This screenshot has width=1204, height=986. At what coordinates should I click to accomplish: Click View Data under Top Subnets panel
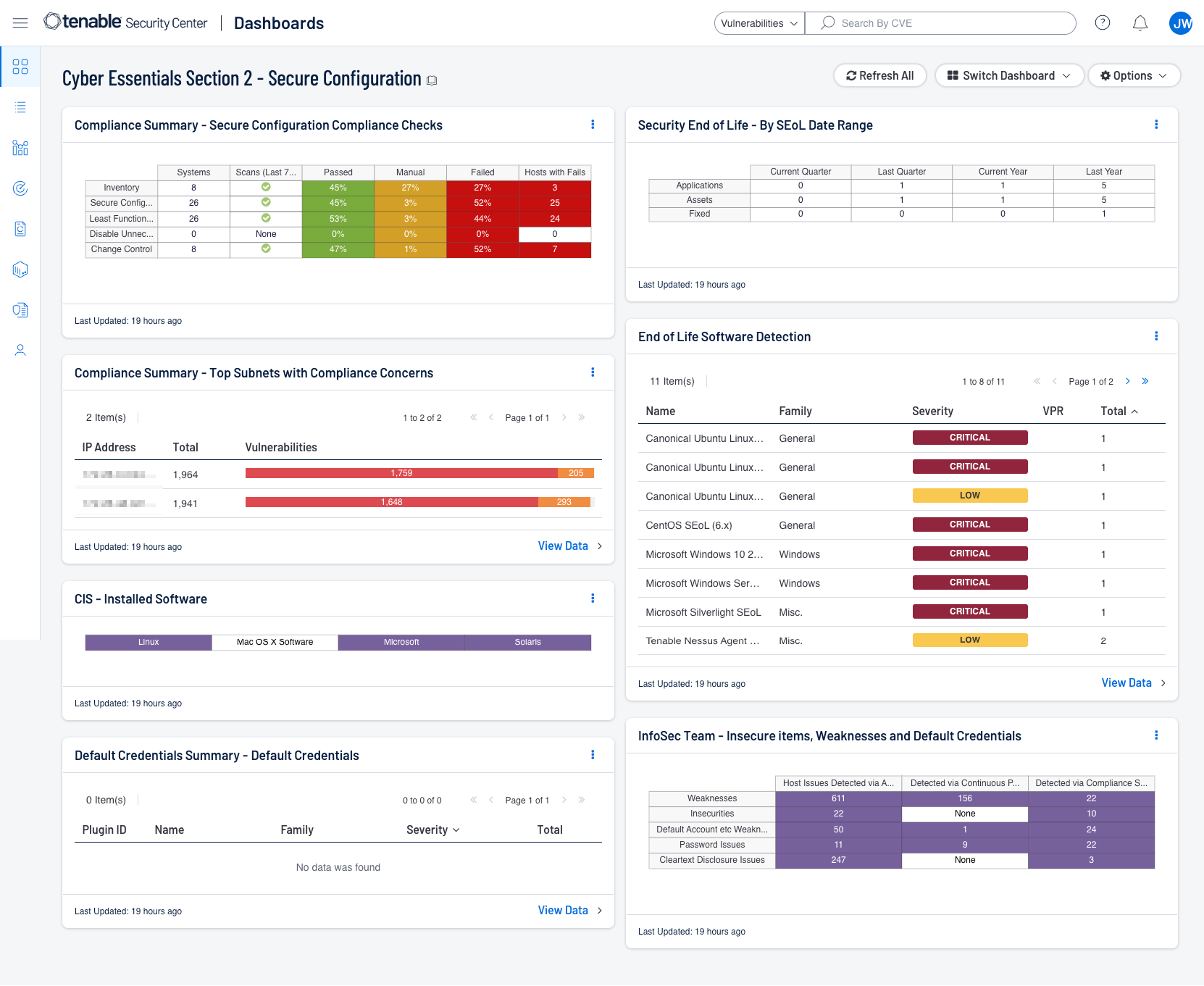pyautogui.click(x=563, y=546)
